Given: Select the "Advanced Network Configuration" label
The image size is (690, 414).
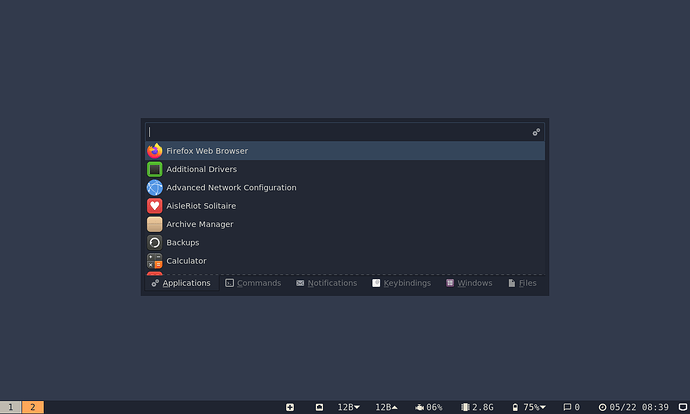Looking at the screenshot, I should click(231, 188).
